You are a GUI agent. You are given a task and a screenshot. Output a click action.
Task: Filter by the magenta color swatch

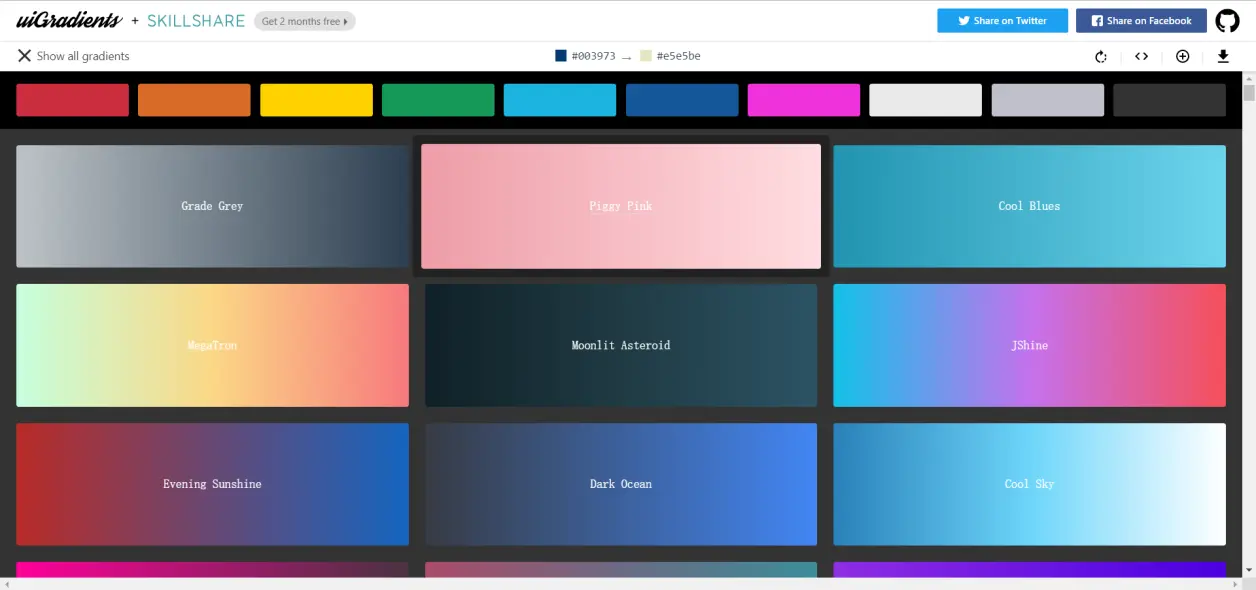(x=804, y=100)
